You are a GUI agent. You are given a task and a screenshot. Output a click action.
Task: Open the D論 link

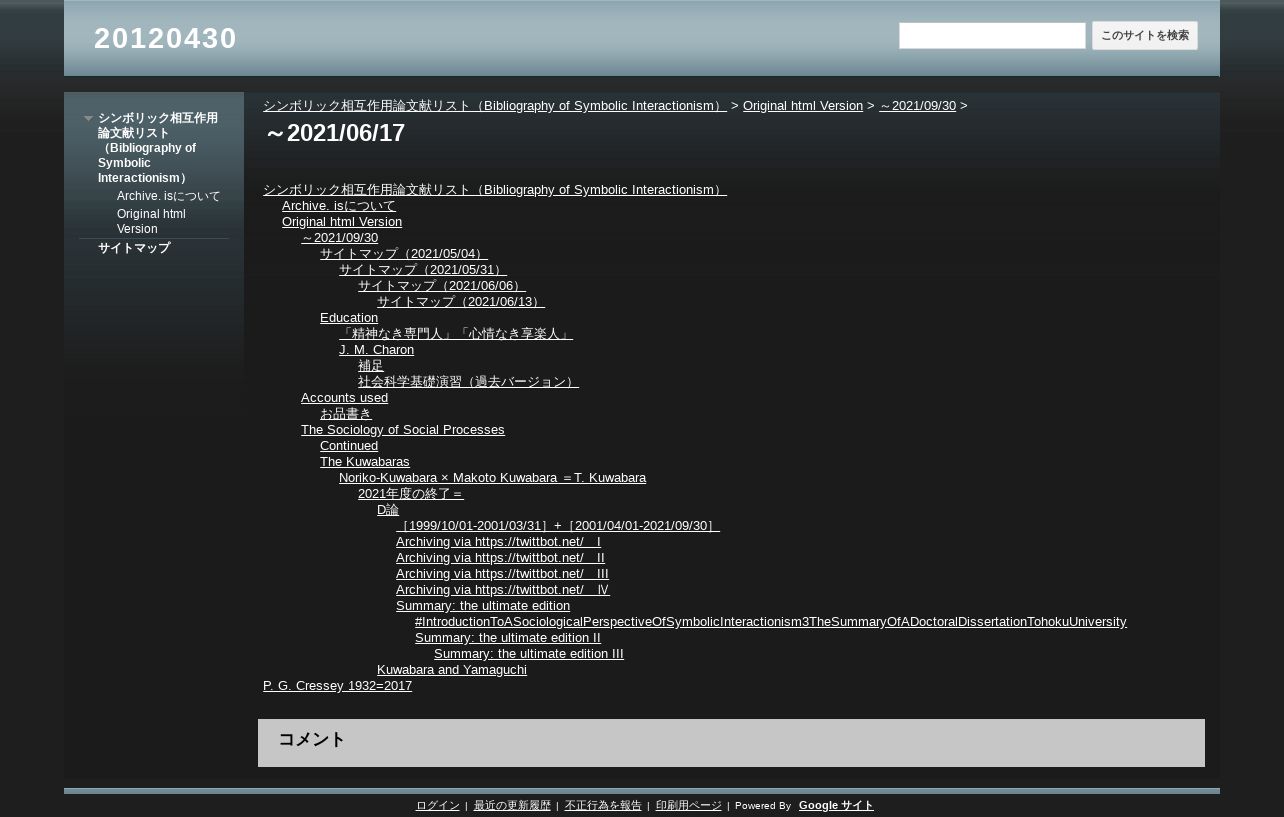click(x=388, y=510)
